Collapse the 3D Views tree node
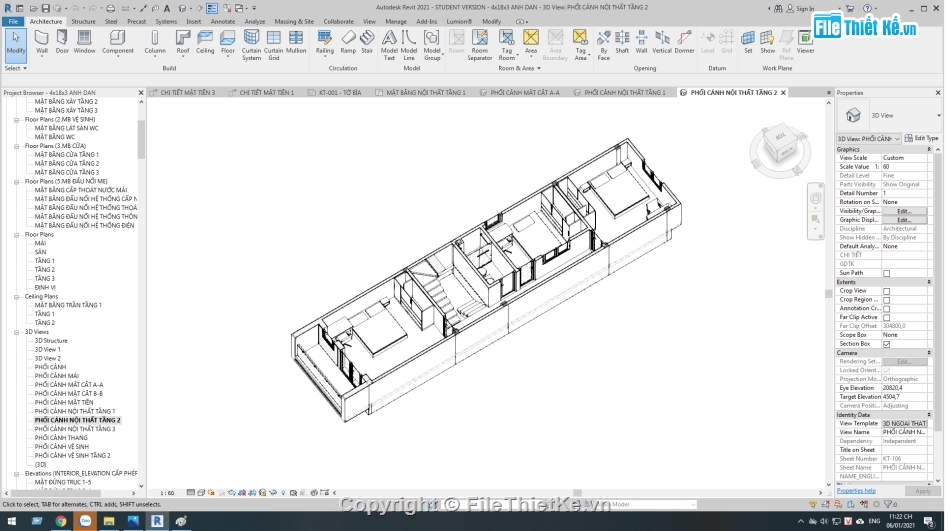This screenshot has height=531, width=950. pos(16,332)
